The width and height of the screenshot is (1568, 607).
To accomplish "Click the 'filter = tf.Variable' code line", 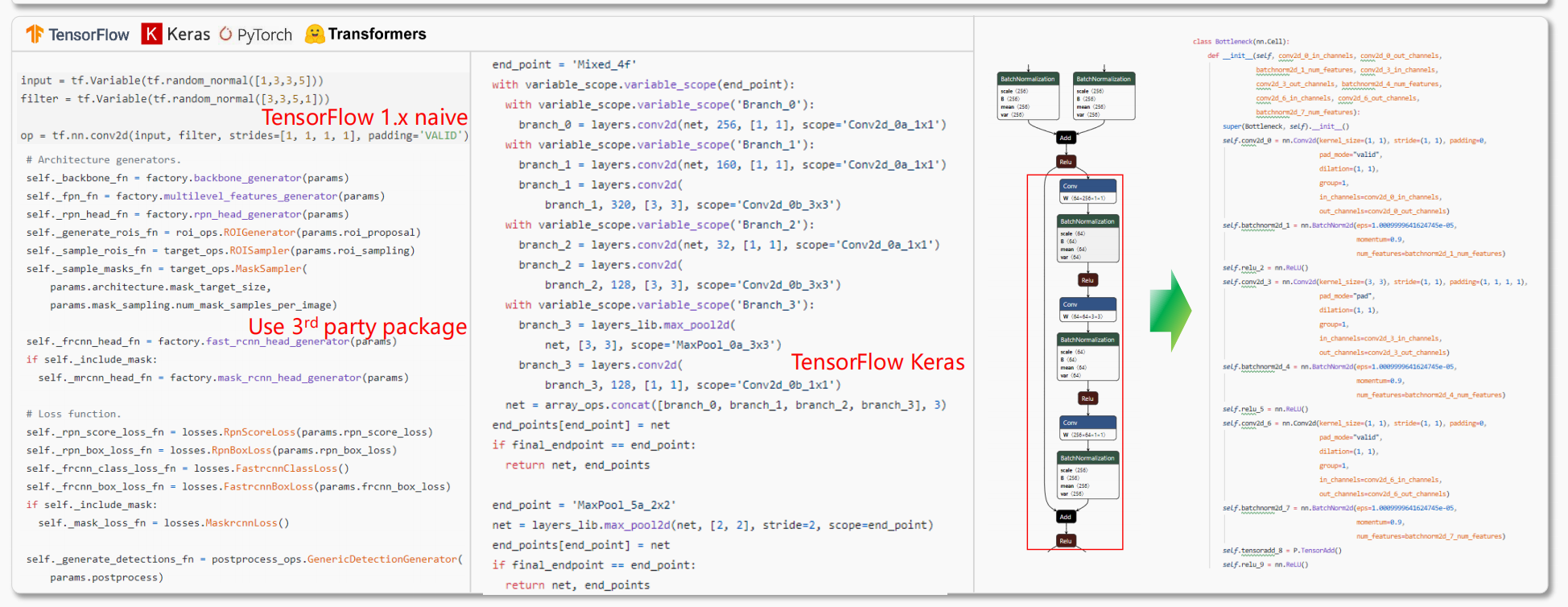I will (x=175, y=99).
